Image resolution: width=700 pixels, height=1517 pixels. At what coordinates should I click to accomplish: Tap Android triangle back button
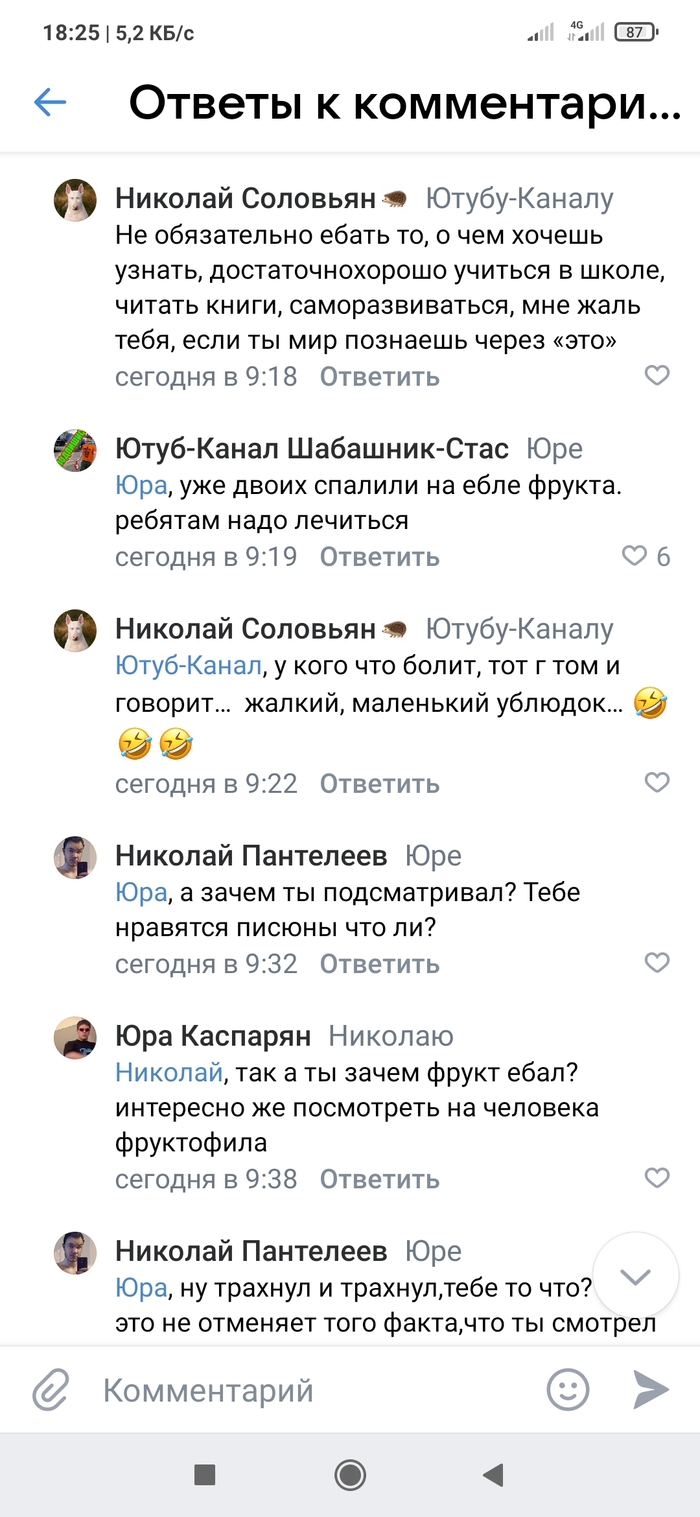[492, 1474]
